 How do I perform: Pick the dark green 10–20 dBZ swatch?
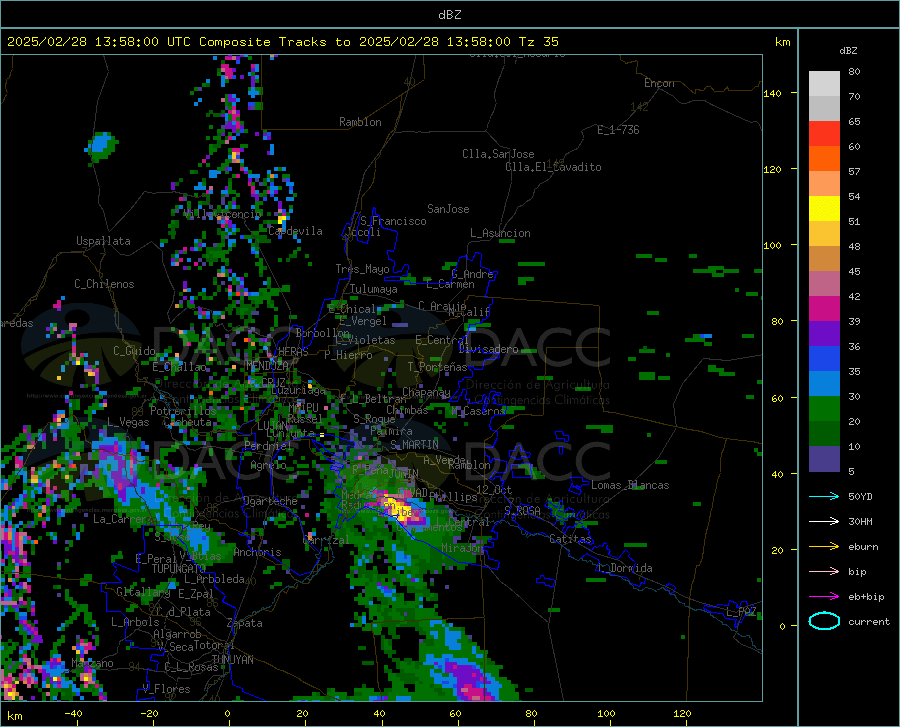tap(824, 434)
